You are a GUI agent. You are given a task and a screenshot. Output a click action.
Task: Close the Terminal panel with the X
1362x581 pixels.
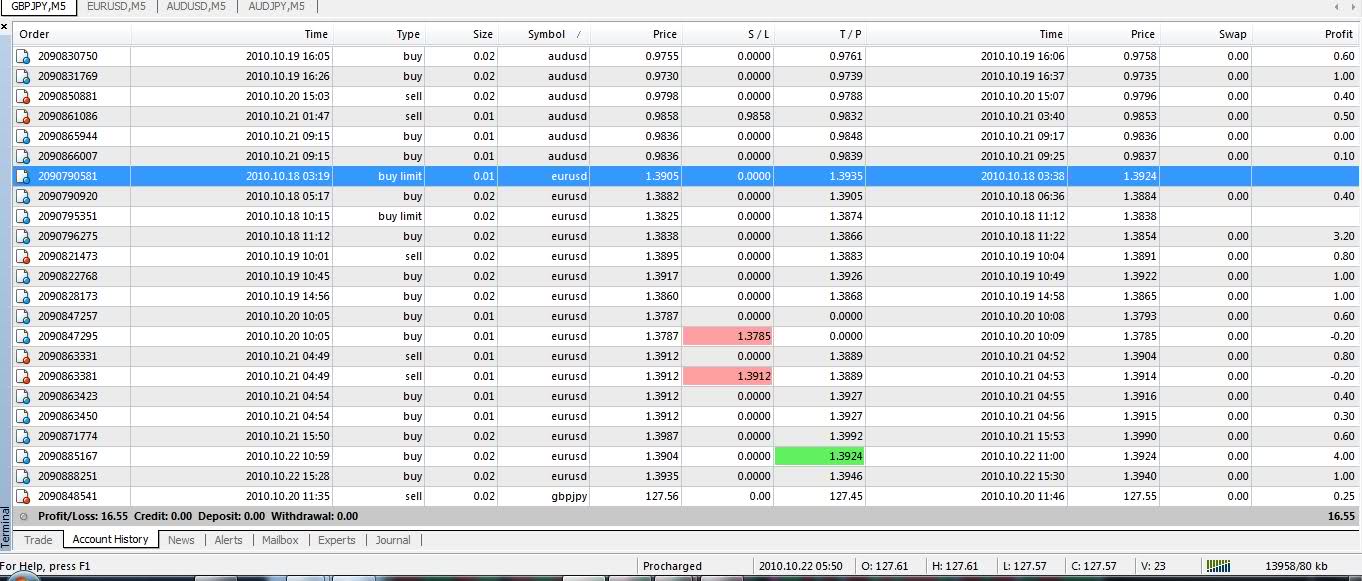coord(5,27)
